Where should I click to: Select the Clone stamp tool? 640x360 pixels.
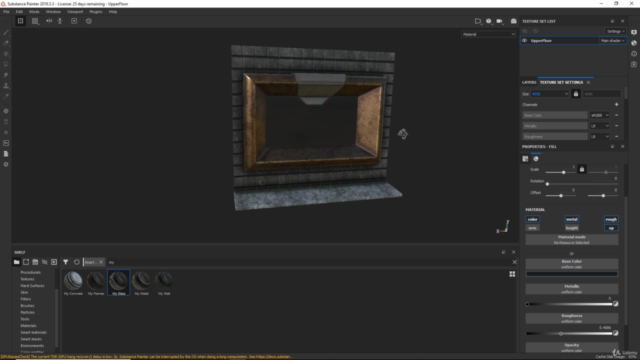[x=6, y=86]
